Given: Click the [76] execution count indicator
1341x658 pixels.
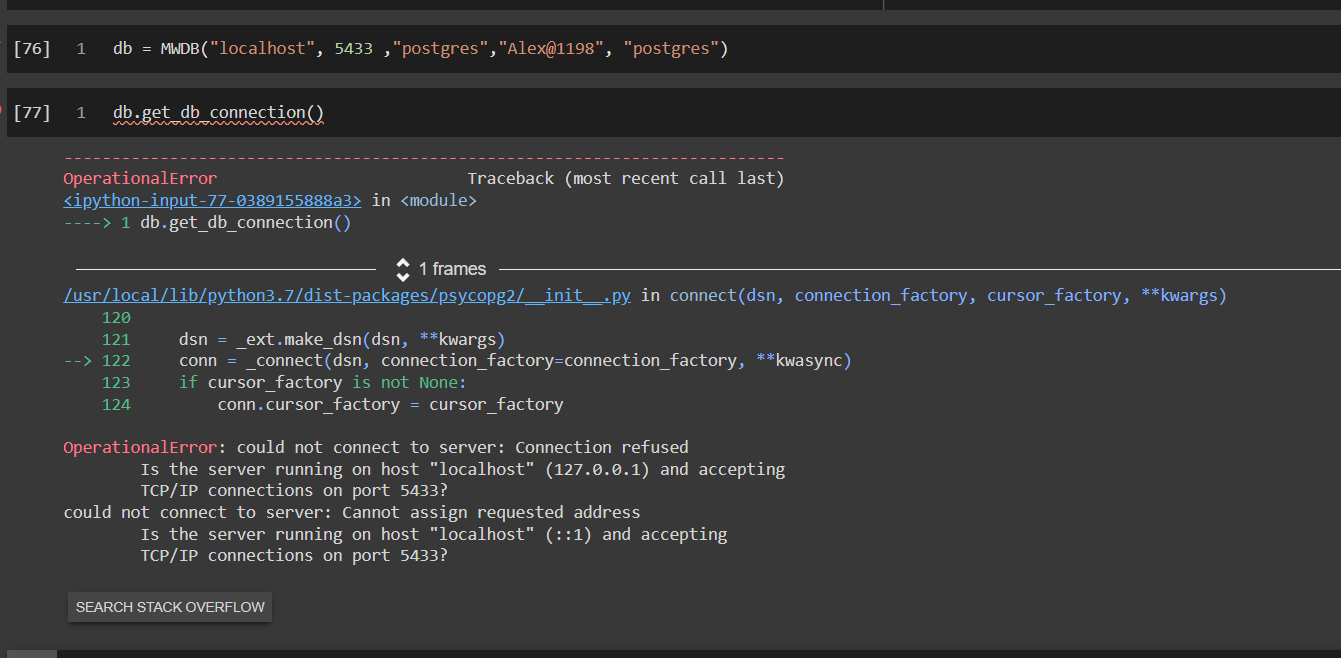Looking at the screenshot, I should pyautogui.click(x=32, y=49).
